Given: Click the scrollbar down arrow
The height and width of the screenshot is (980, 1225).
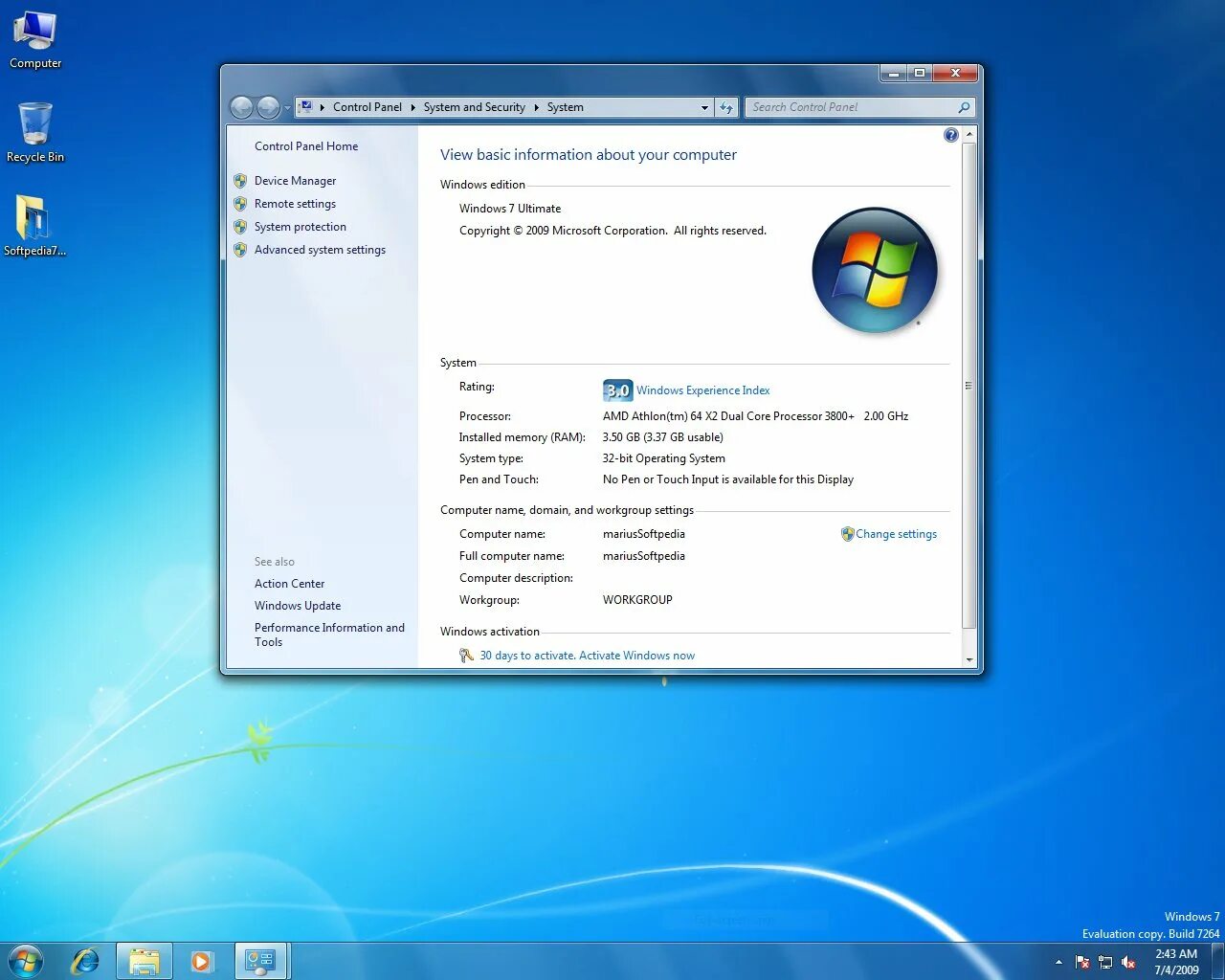Looking at the screenshot, I should [x=969, y=659].
